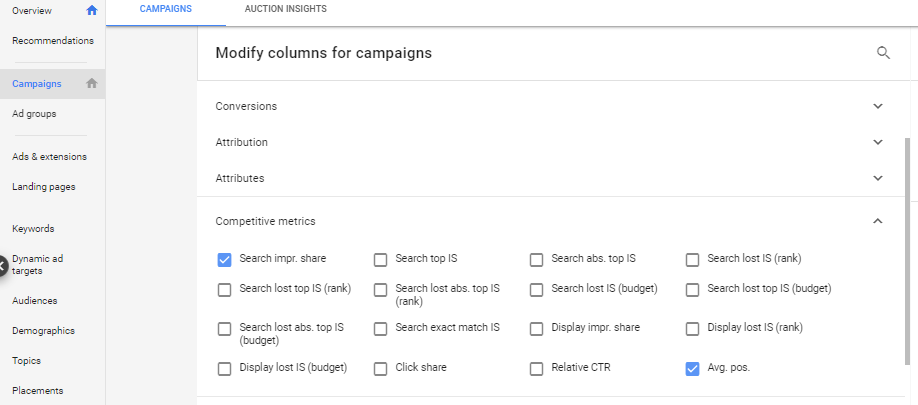Disable the Avg. pos. checkbox
Screen dimensions: 918x405
[x=692, y=368]
